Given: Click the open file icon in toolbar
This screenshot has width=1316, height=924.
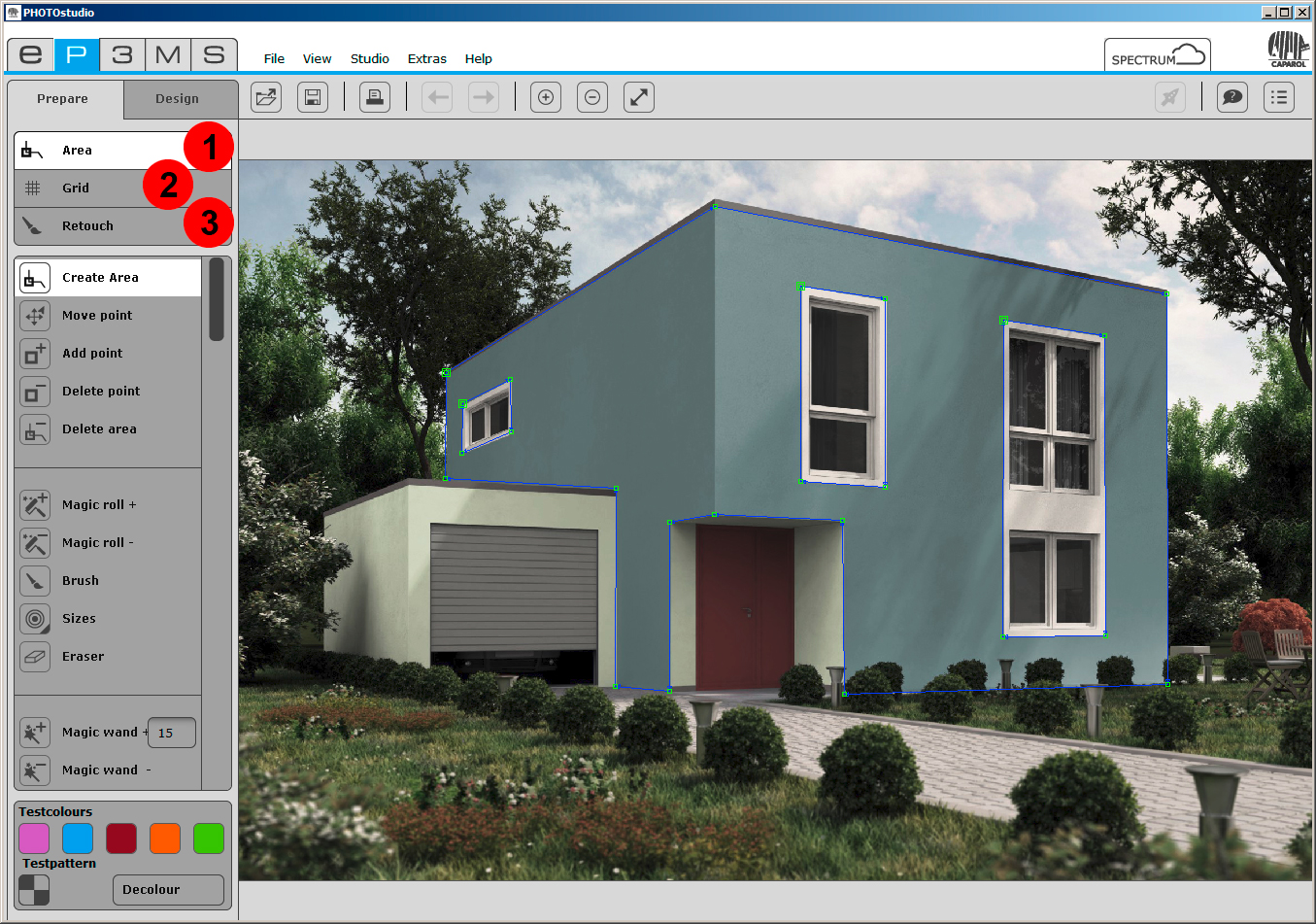Looking at the screenshot, I should tap(266, 97).
